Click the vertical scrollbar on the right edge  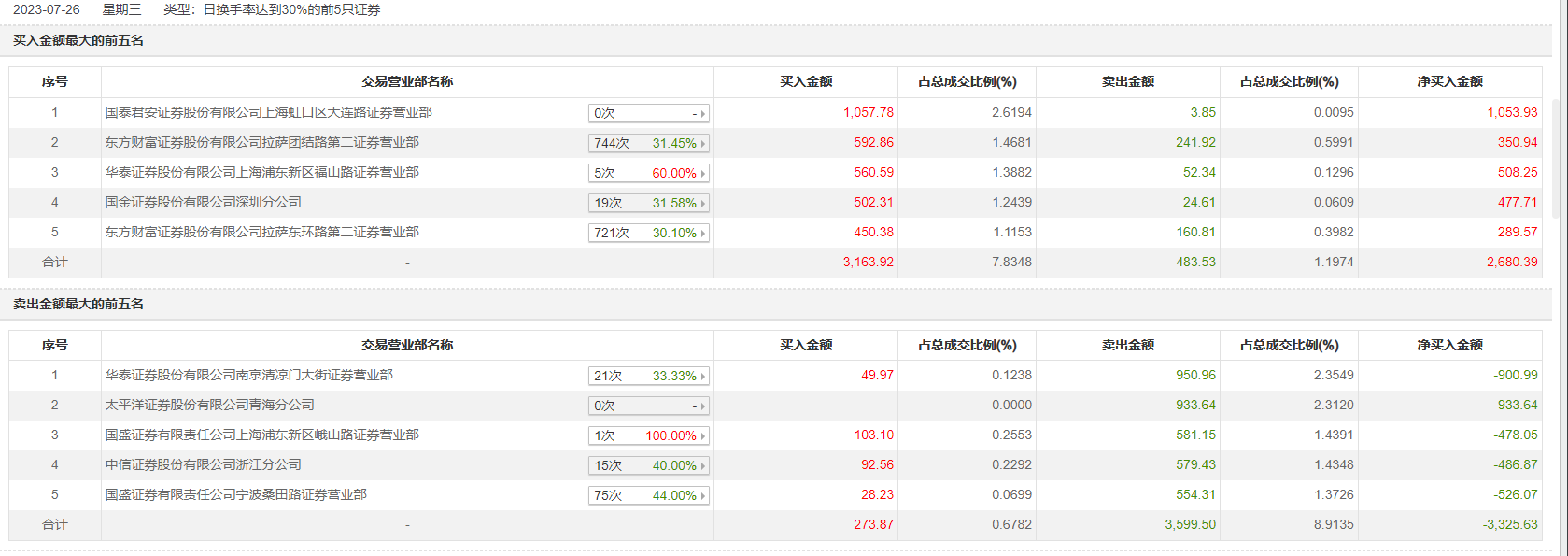[x=1555, y=159]
